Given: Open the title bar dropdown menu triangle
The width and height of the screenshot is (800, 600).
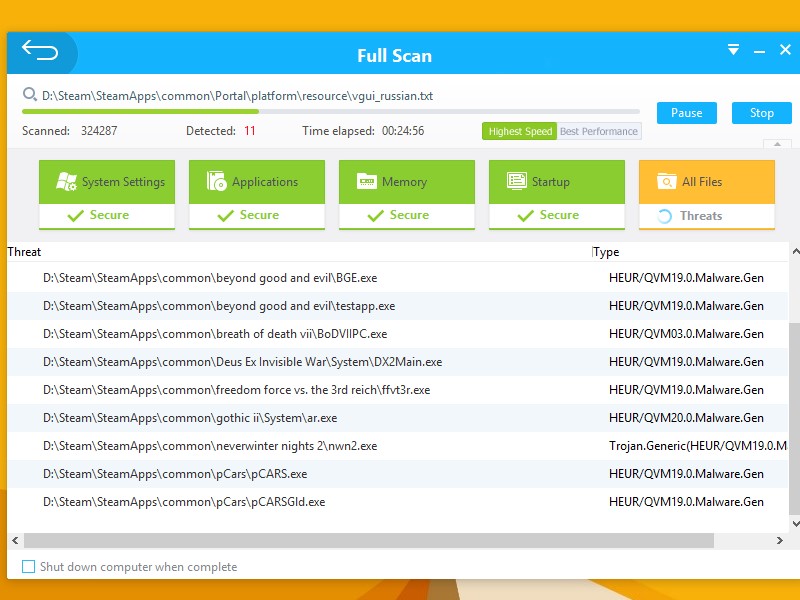Looking at the screenshot, I should click(x=733, y=49).
